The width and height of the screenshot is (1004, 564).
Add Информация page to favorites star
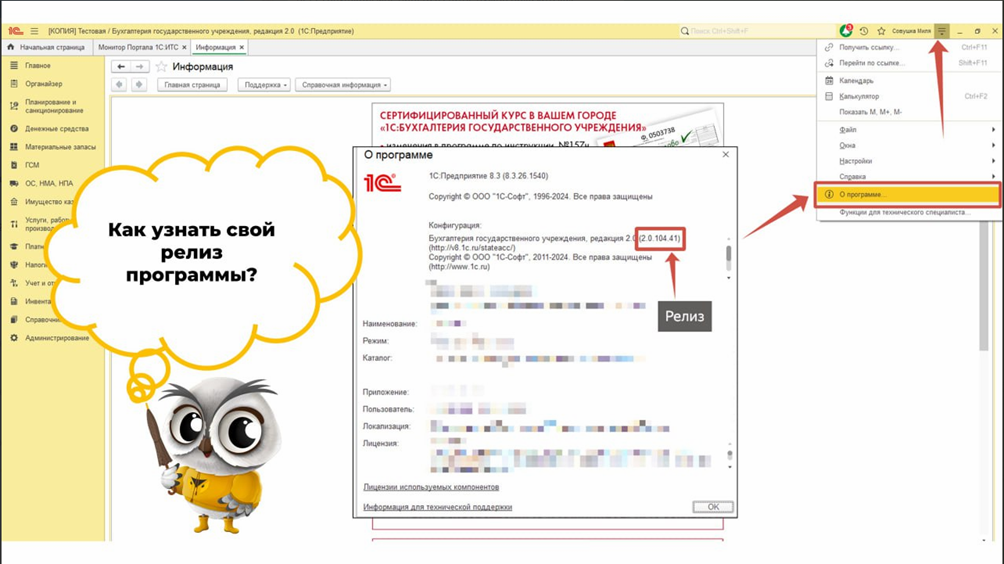click(161, 67)
